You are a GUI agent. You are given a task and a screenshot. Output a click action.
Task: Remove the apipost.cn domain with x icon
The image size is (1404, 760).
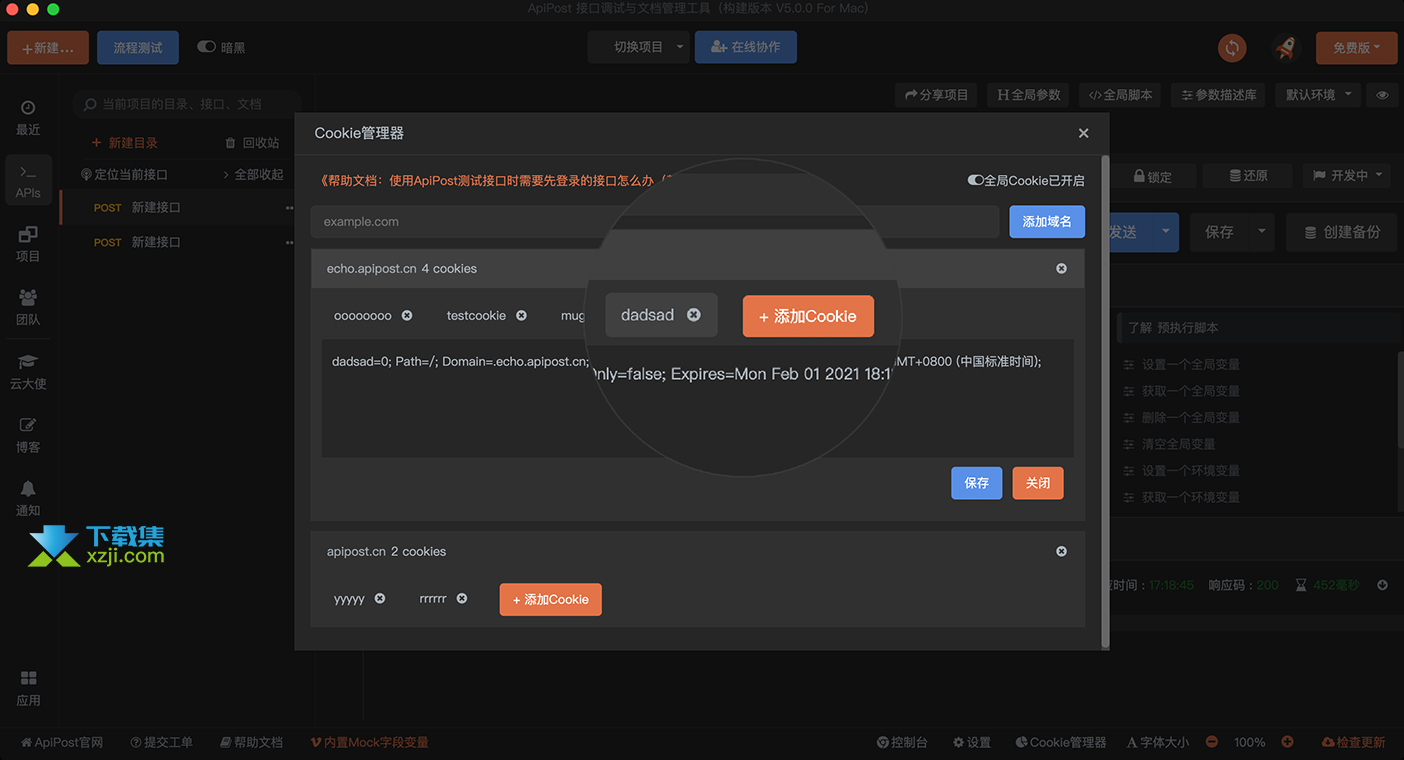click(1061, 551)
